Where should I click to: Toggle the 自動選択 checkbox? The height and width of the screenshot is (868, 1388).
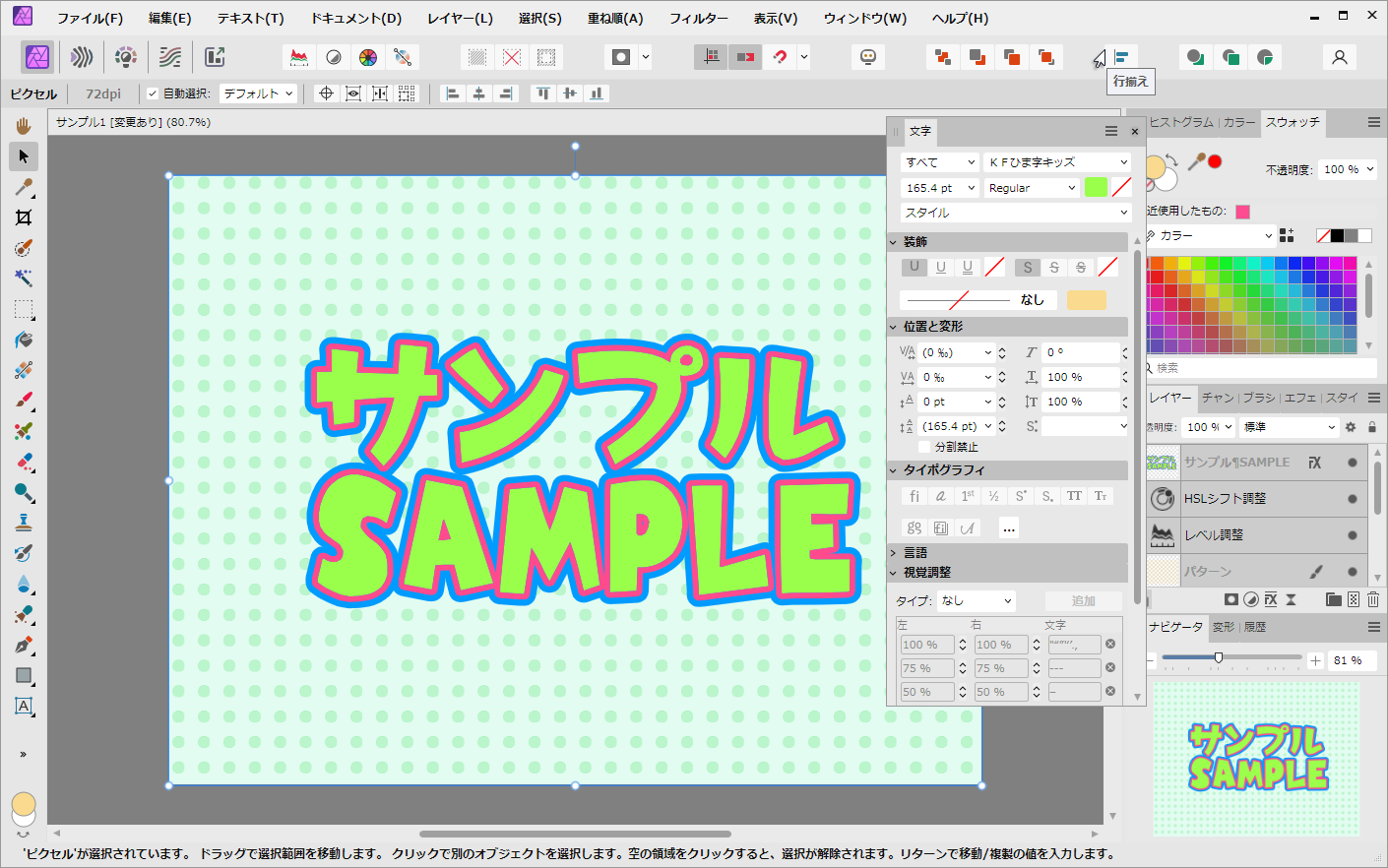click(153, 93)
